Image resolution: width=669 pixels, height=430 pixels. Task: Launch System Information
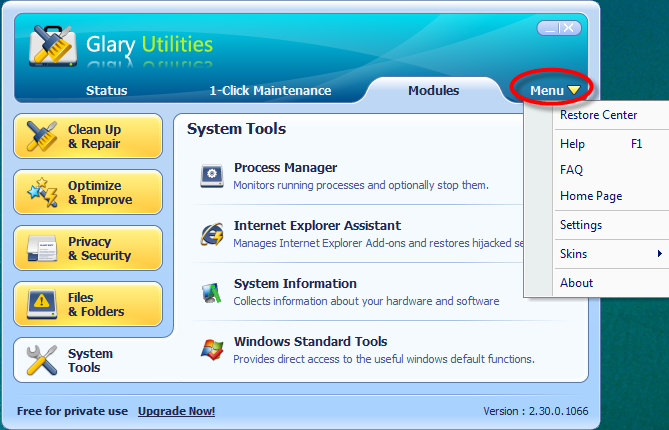(x=295, y=284)
